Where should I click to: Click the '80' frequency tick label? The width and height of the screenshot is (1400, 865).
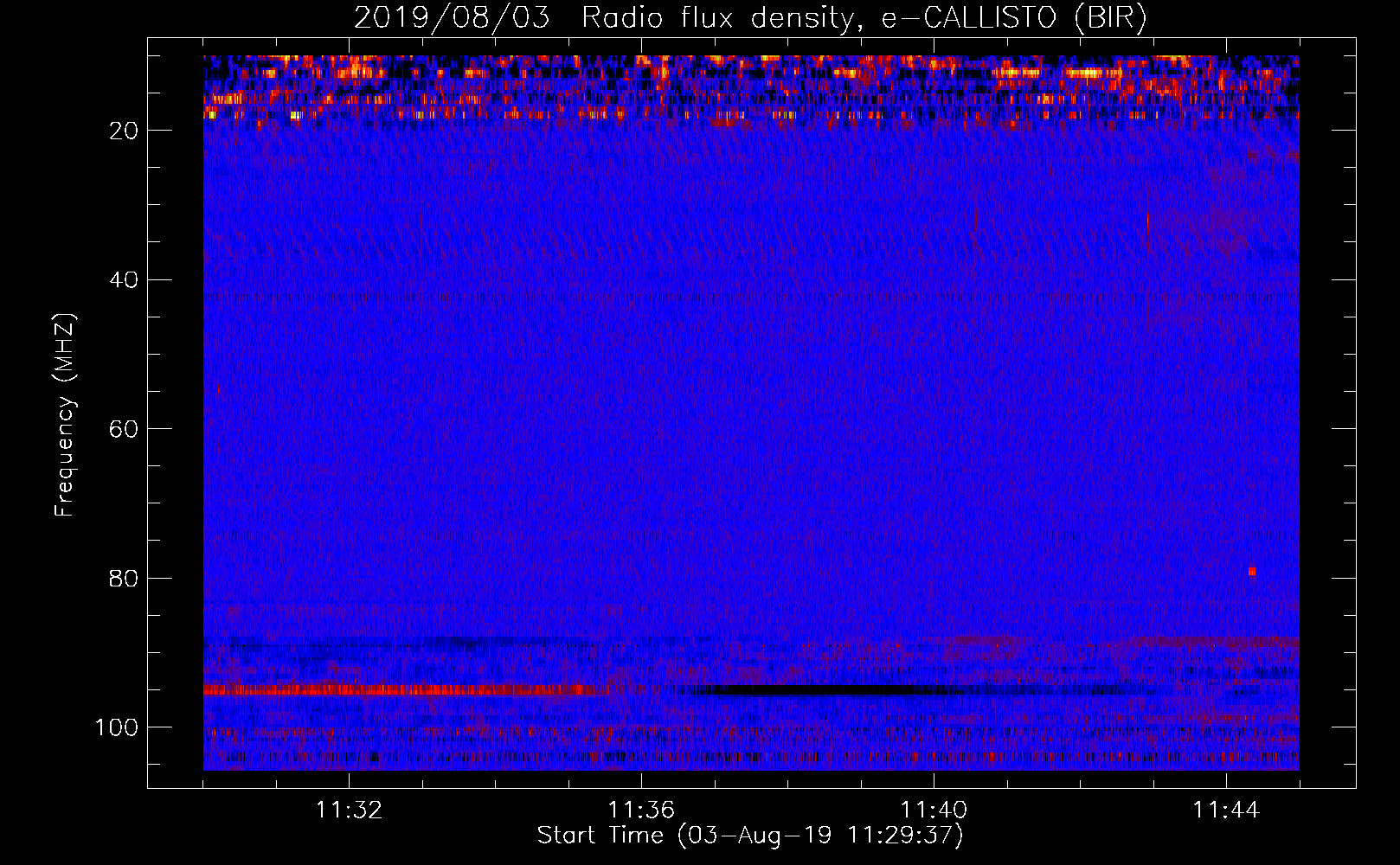(125, 578)
